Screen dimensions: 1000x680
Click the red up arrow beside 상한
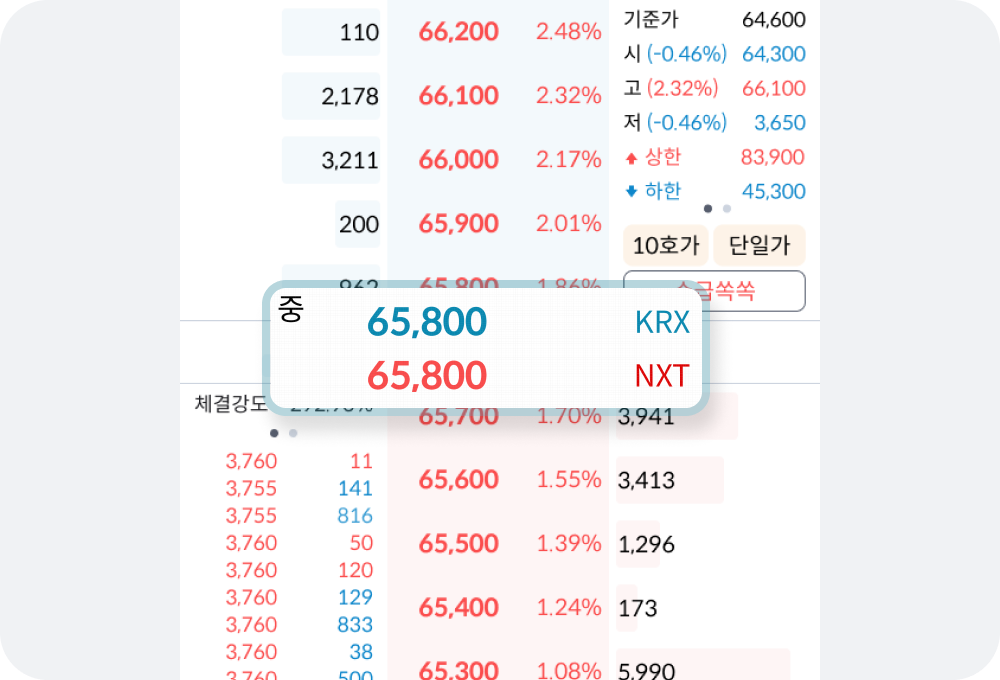click(x=631, y=158)
